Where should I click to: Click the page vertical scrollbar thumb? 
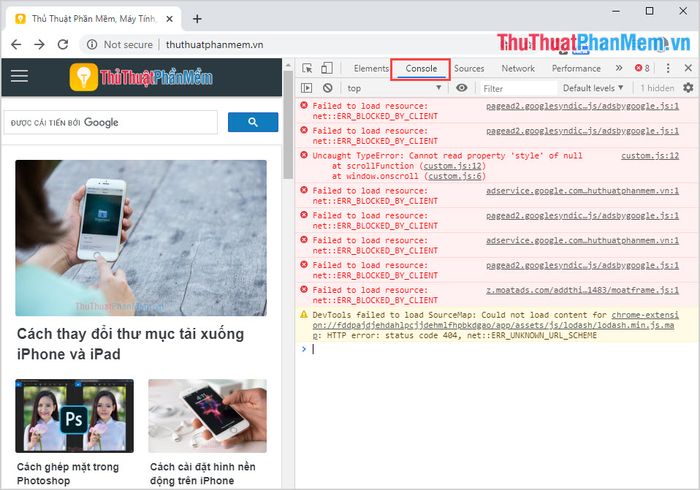click(288, 125)
